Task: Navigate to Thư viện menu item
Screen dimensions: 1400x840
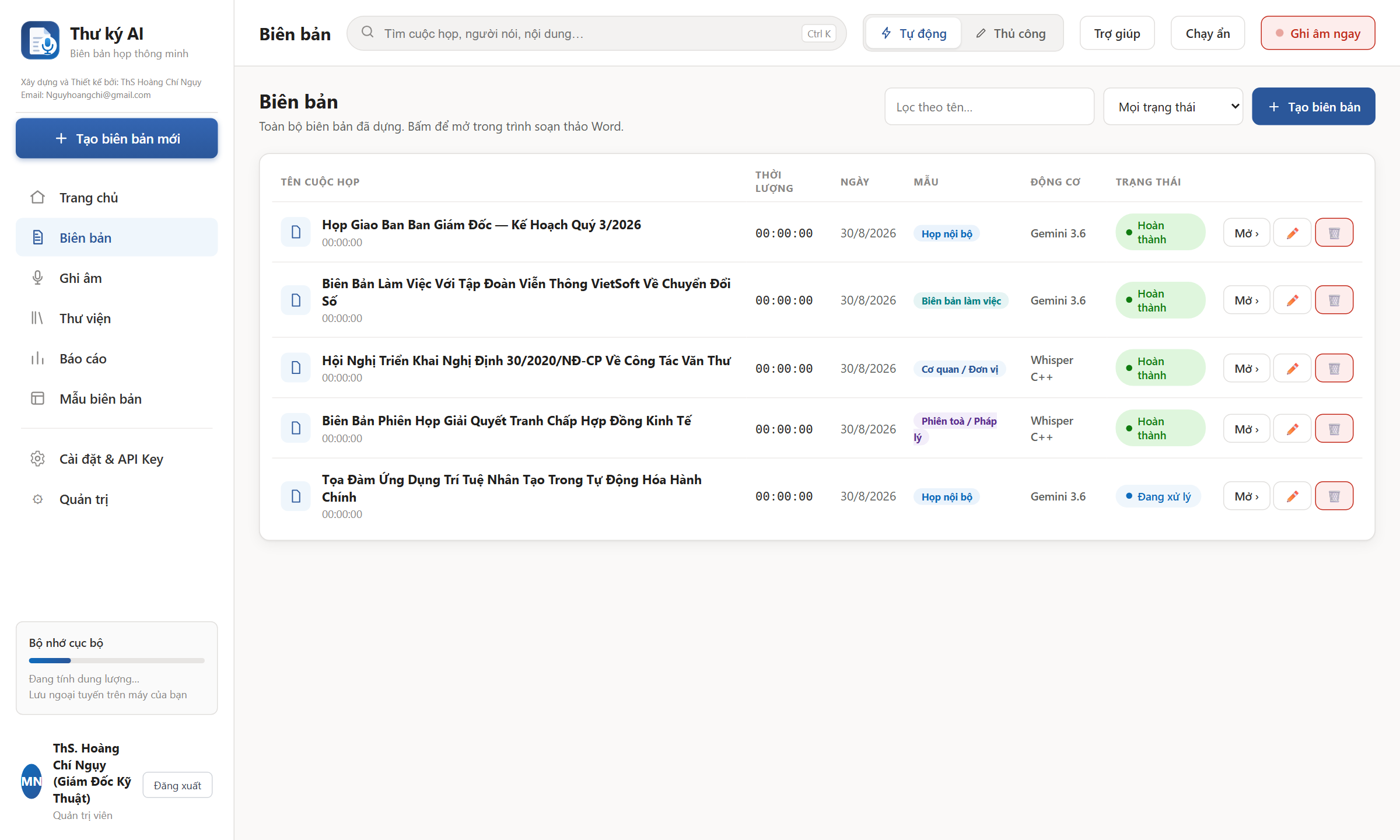Action: click(117, 318)
